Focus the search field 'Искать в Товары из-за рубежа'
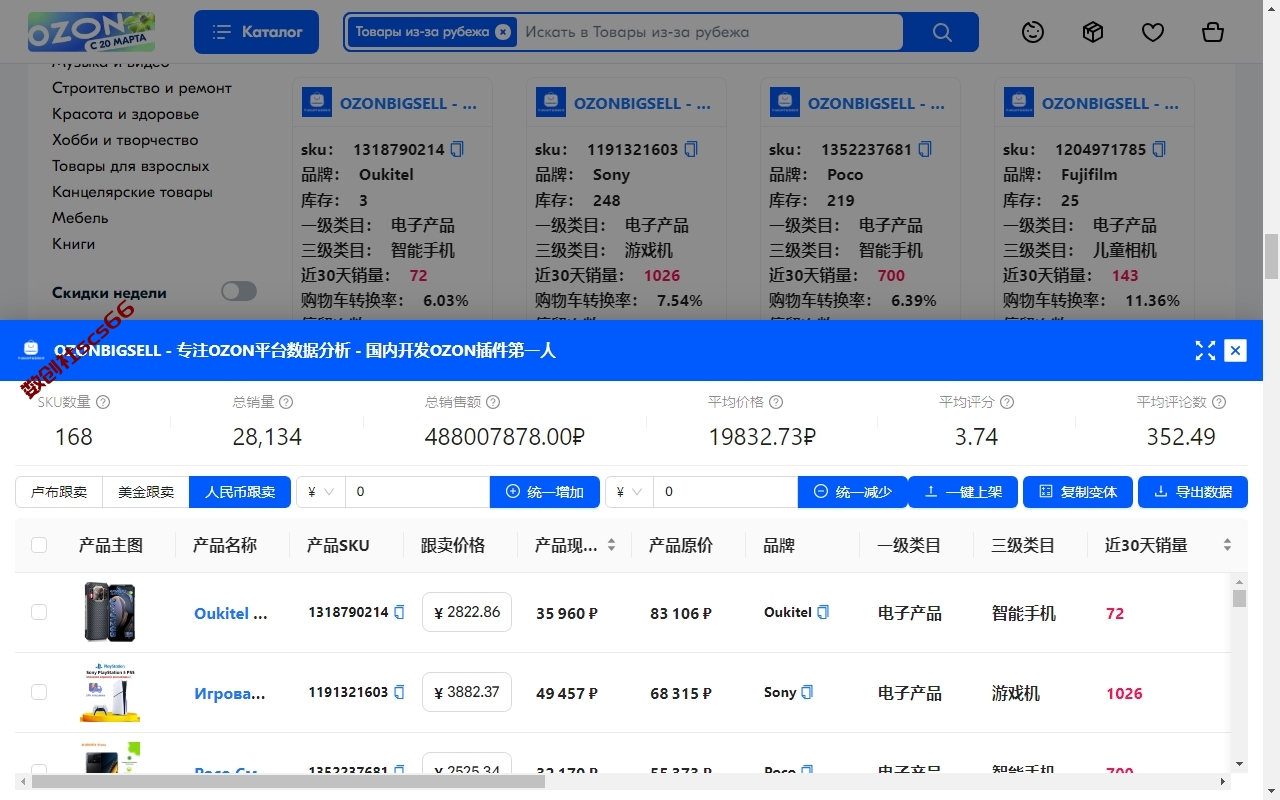Screen dimensions: 1280x800 tap(710, 32)
